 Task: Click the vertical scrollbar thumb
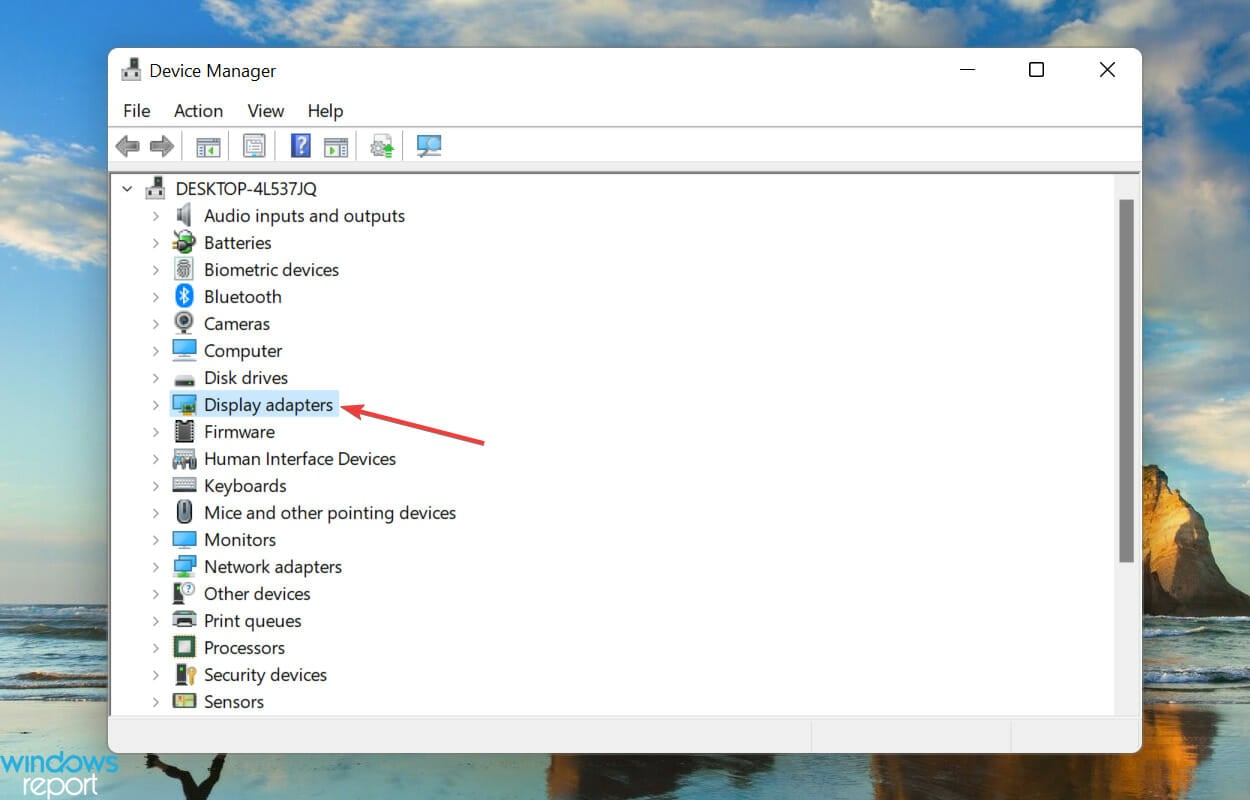(1126, 380)
